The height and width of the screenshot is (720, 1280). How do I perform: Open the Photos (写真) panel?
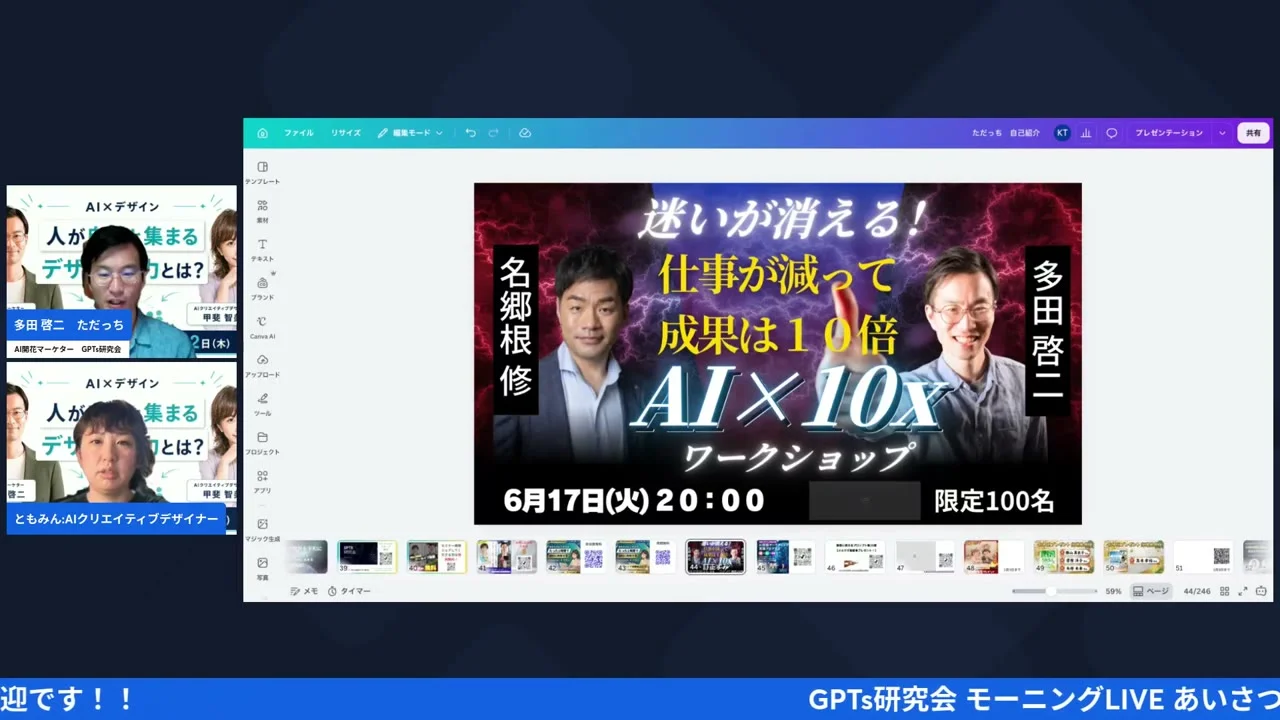[262, 568]
